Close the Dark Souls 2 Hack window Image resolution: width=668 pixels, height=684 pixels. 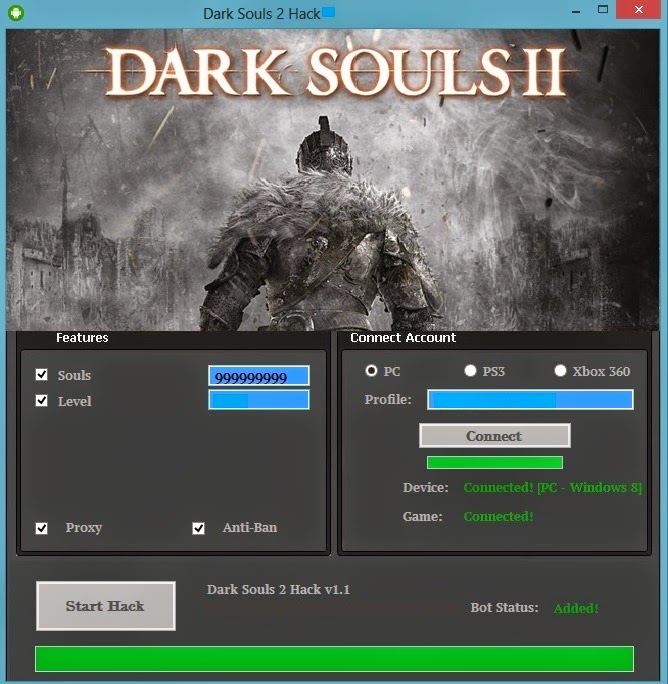click(x=639, y=10)
